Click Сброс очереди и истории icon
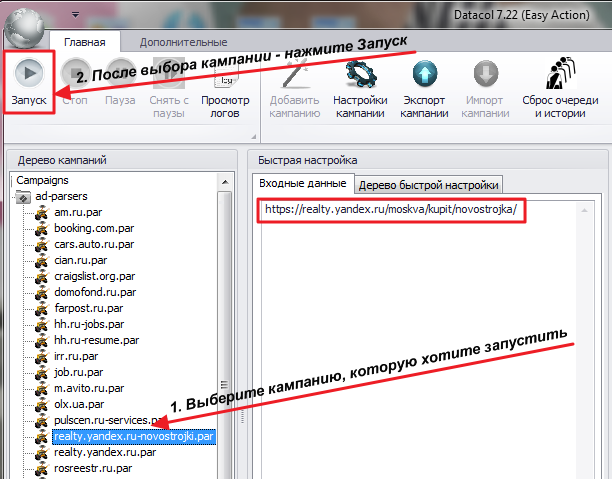Viewport: 612px width, 479px height. click(560, 73)
